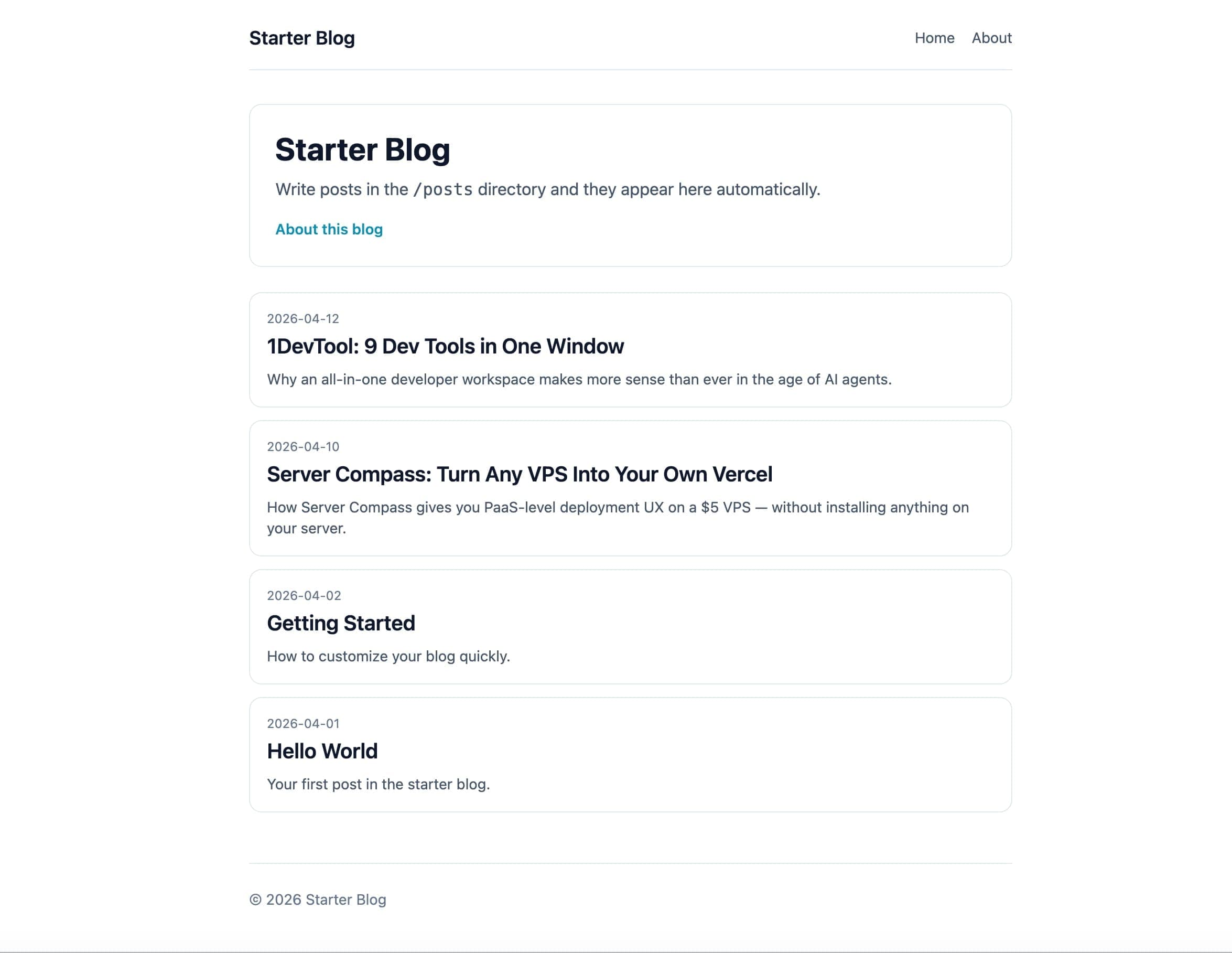1232x953 pixels.
Task: Select the 1DevTool post card
Action: (630, 350)
